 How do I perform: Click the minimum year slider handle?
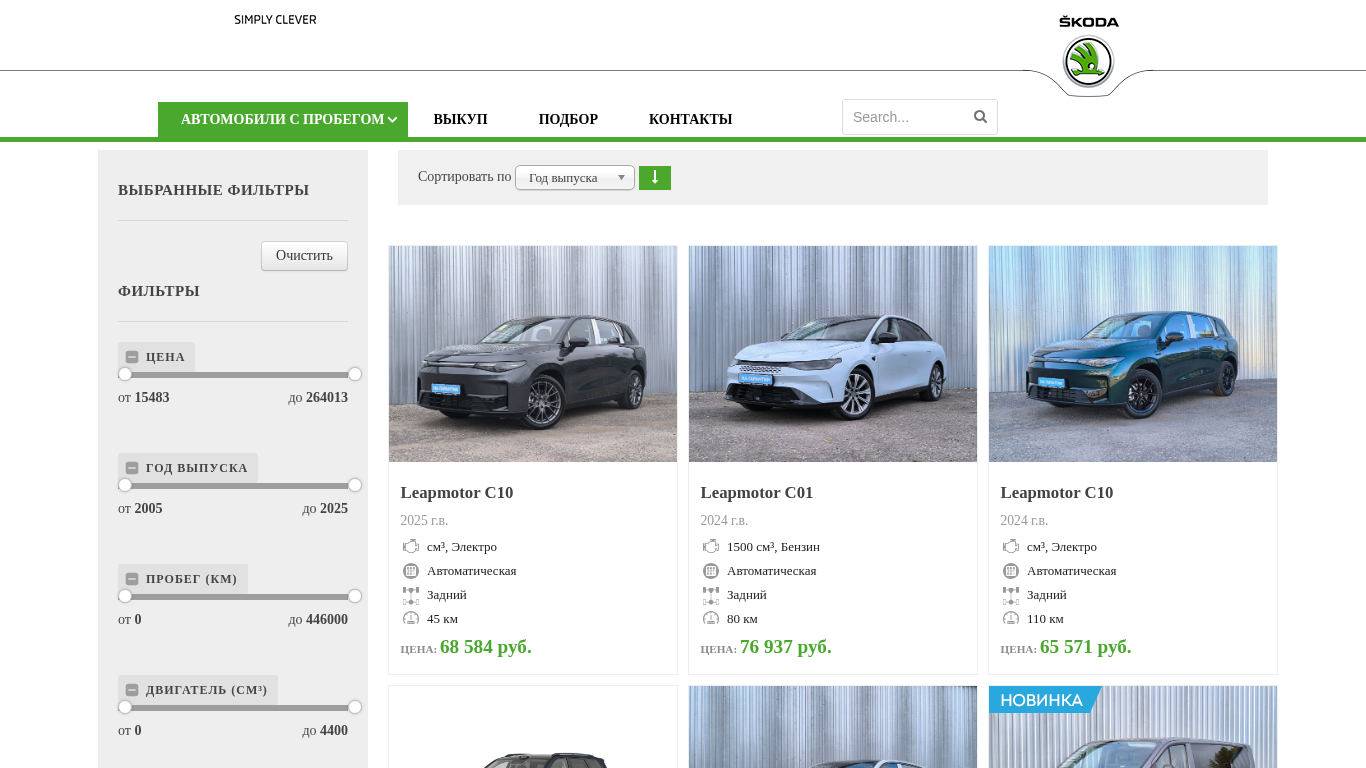coord(125,485)
